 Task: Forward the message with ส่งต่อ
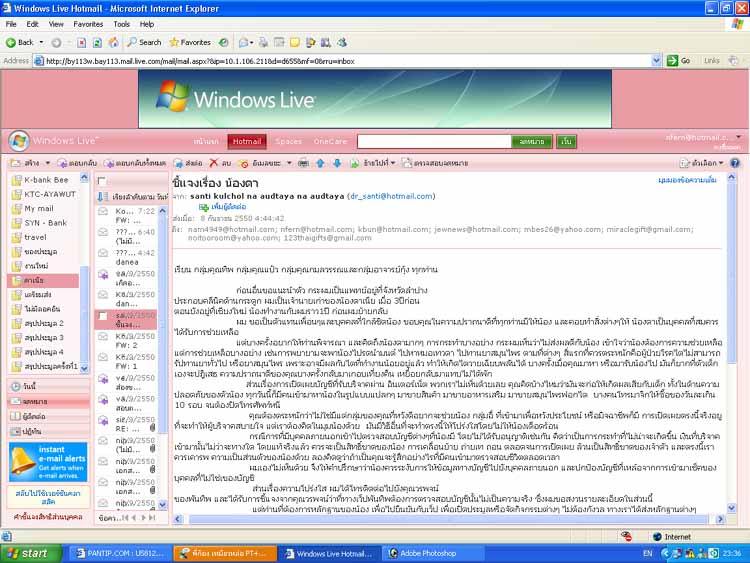click(188, 163)
